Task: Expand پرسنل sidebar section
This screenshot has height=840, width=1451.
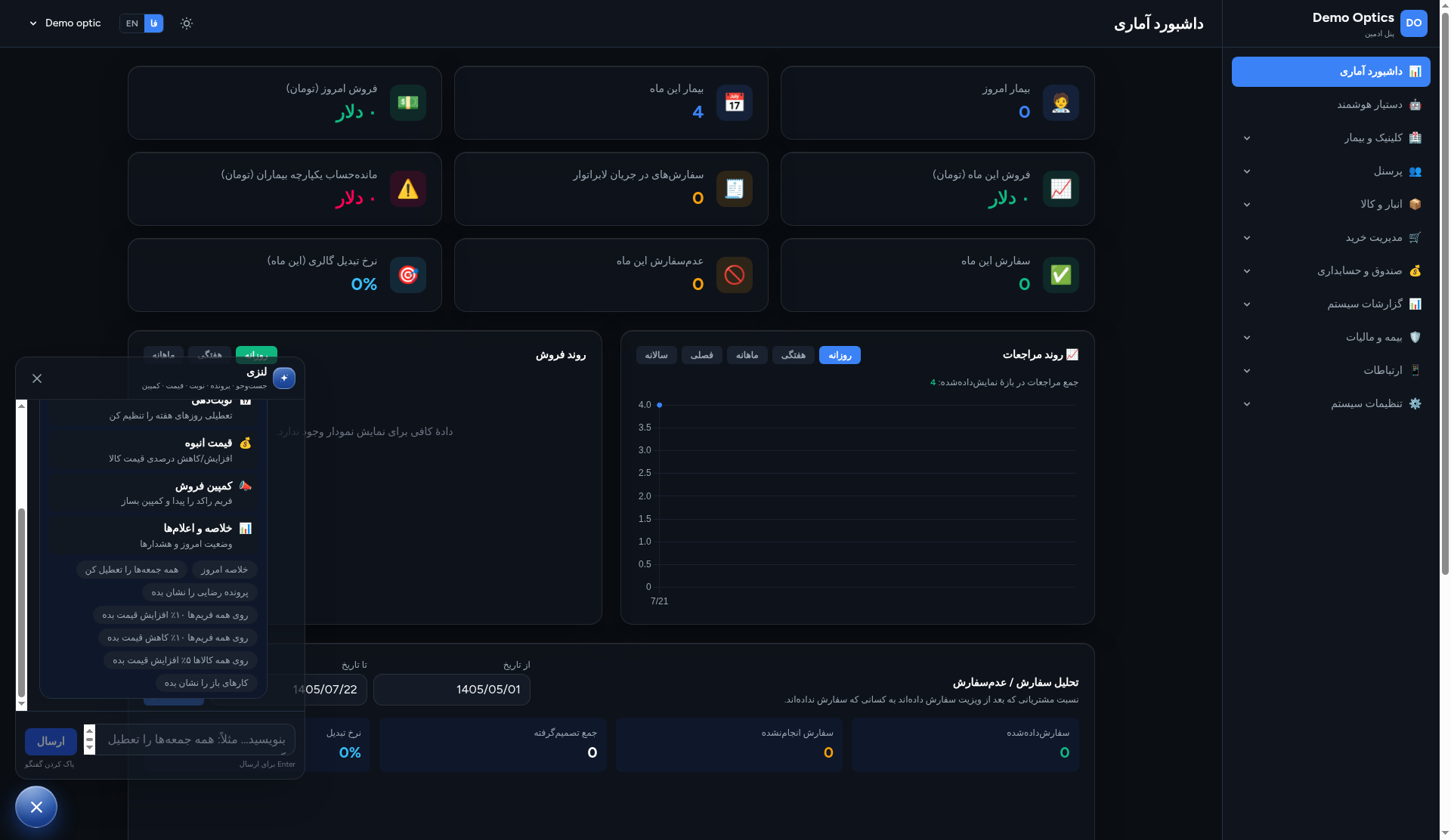Action: [x=1331, y=171]
